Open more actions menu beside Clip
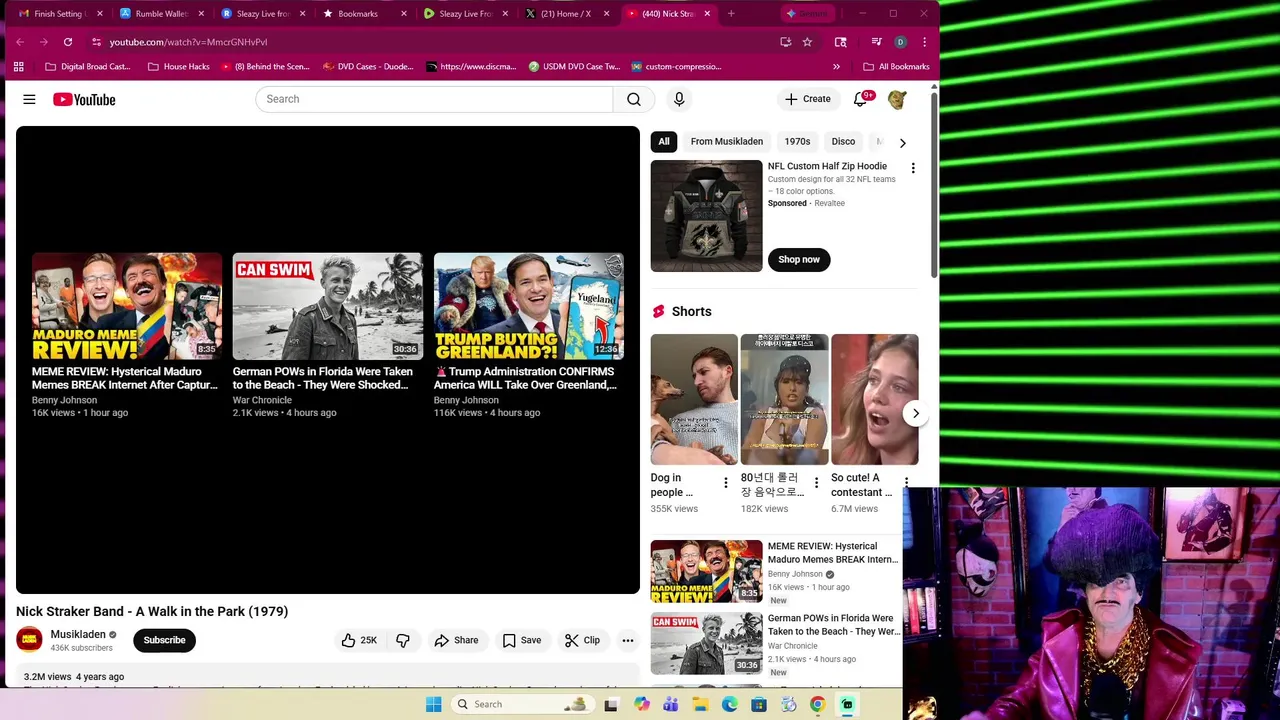 pyautogui.click(x=628, y=640)
